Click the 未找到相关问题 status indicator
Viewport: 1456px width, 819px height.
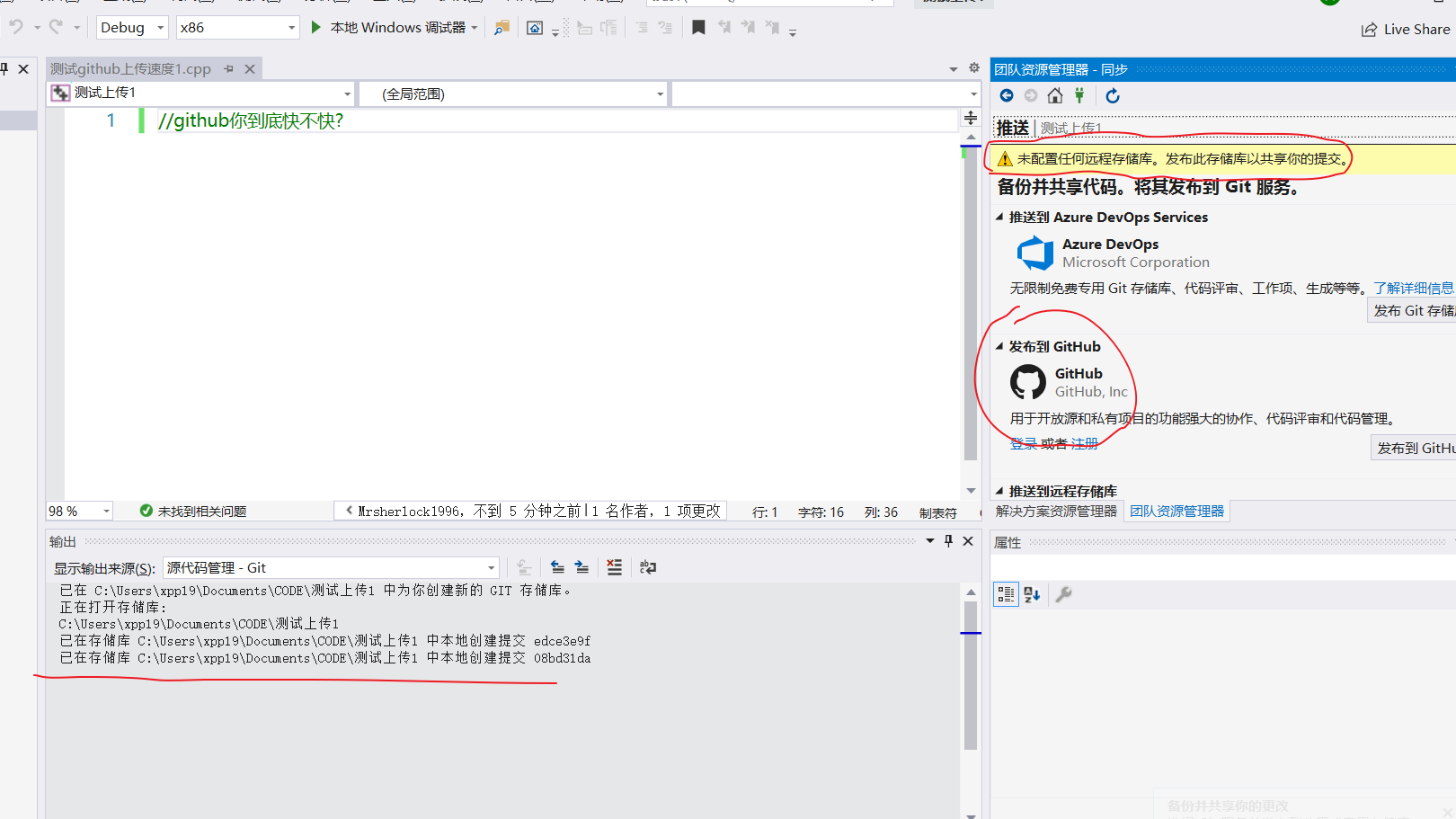click(193, 511)
